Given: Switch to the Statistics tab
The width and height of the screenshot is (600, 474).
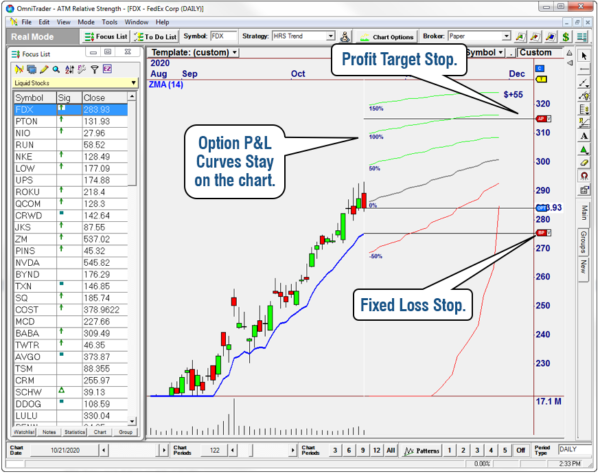Looking at the screenshot, I should point(72,432).
